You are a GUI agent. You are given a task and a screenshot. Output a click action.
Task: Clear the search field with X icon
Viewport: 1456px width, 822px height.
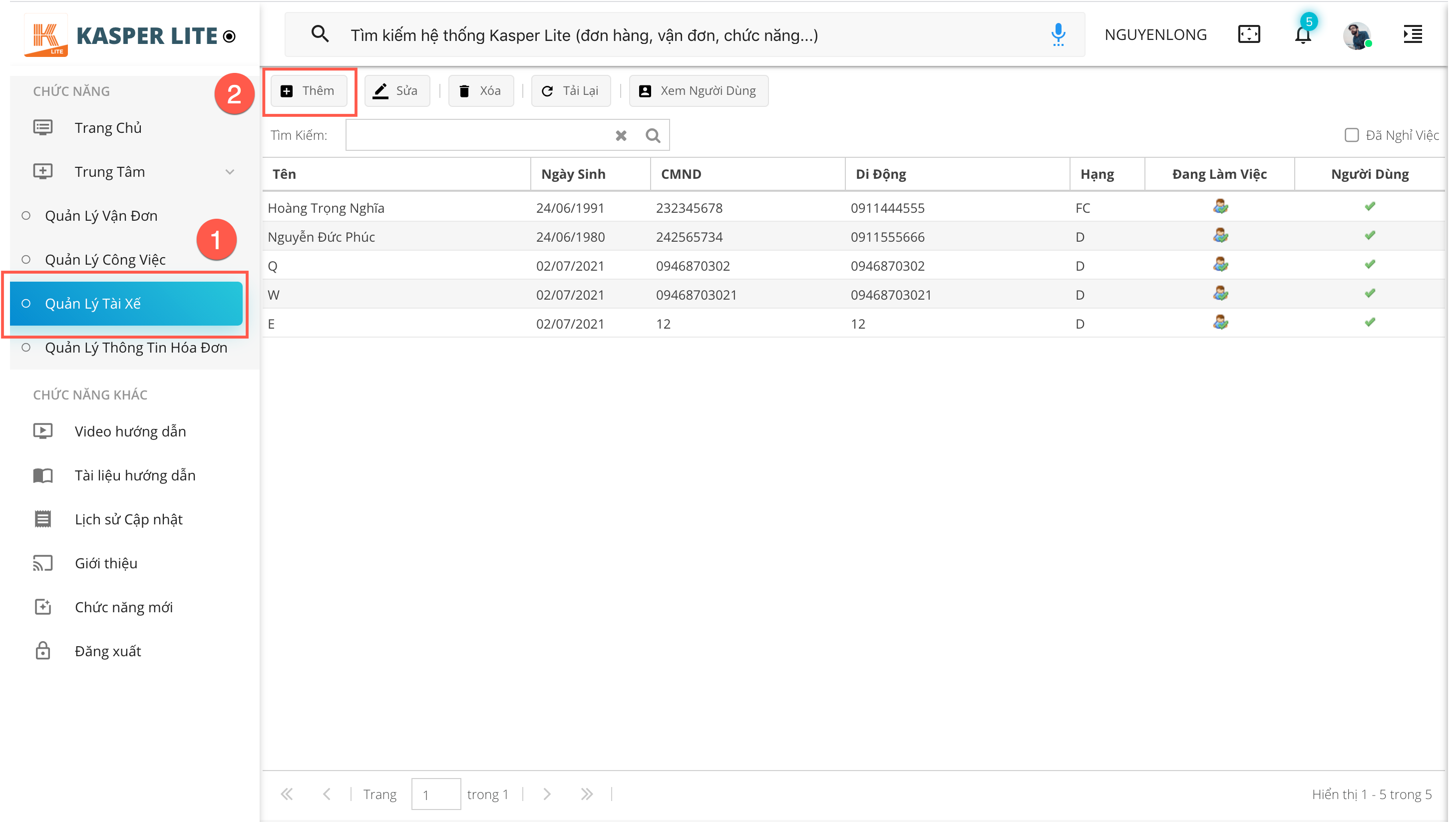click(x=621, y=136)
